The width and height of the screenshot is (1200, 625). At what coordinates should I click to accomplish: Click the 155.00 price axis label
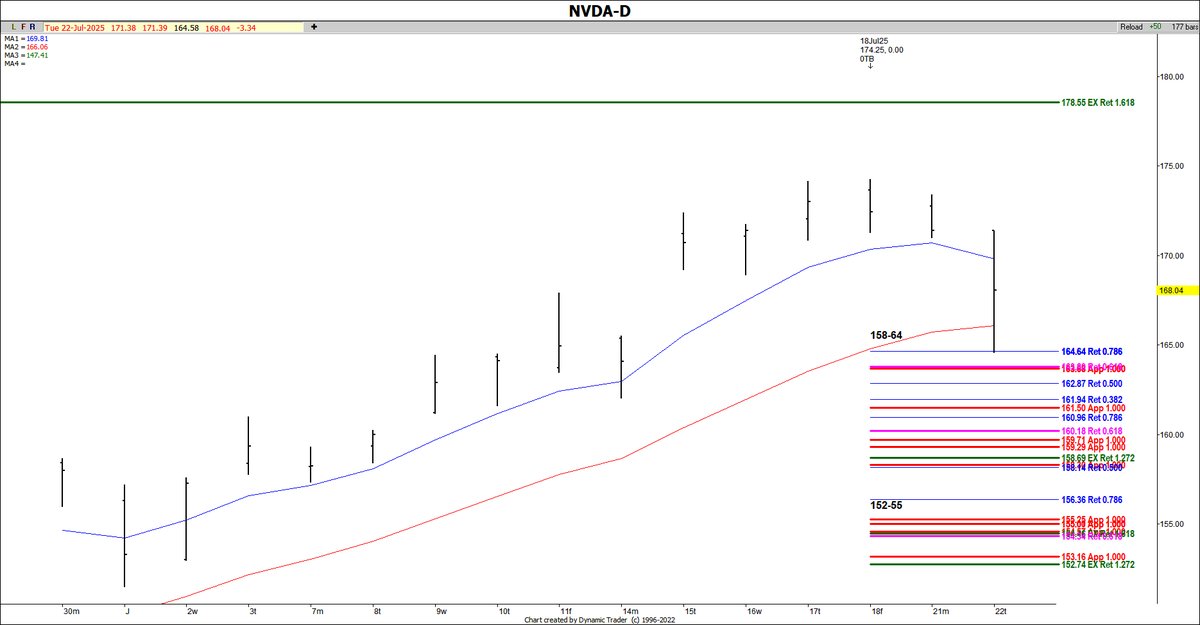click(1171, 524)
